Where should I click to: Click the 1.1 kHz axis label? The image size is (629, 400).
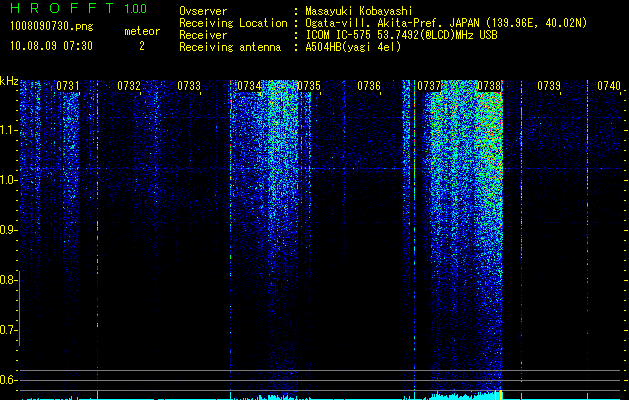point(8,130)
